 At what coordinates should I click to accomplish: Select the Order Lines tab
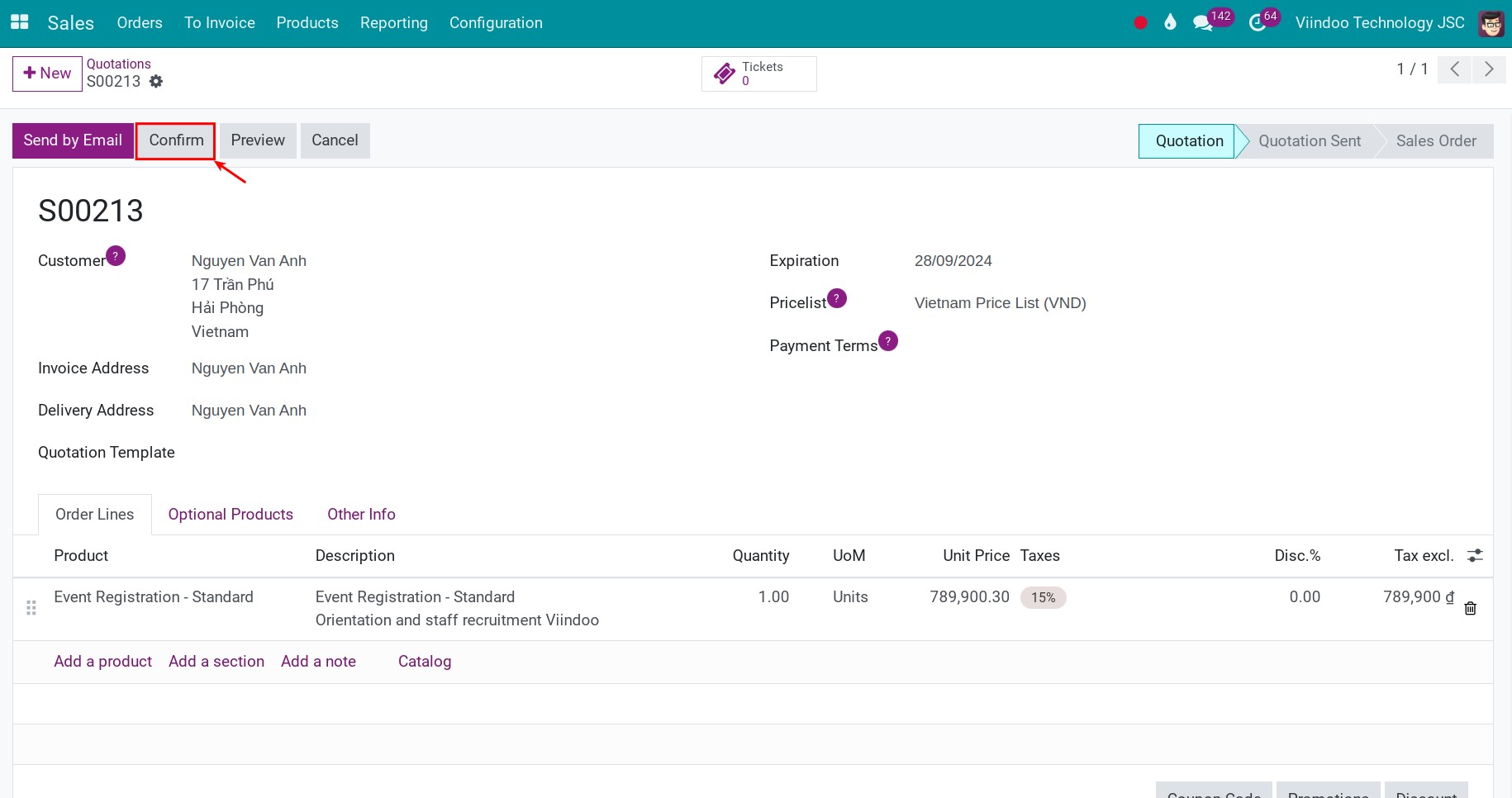pos(95,515)
